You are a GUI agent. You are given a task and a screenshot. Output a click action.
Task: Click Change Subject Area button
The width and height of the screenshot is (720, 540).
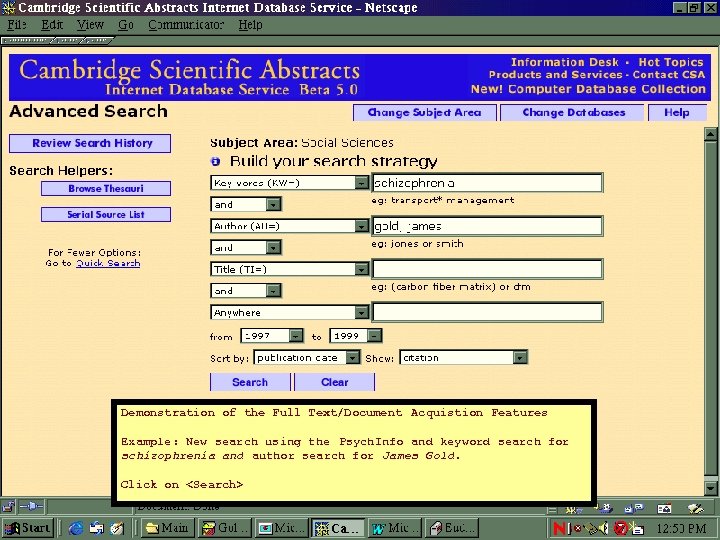424,112
